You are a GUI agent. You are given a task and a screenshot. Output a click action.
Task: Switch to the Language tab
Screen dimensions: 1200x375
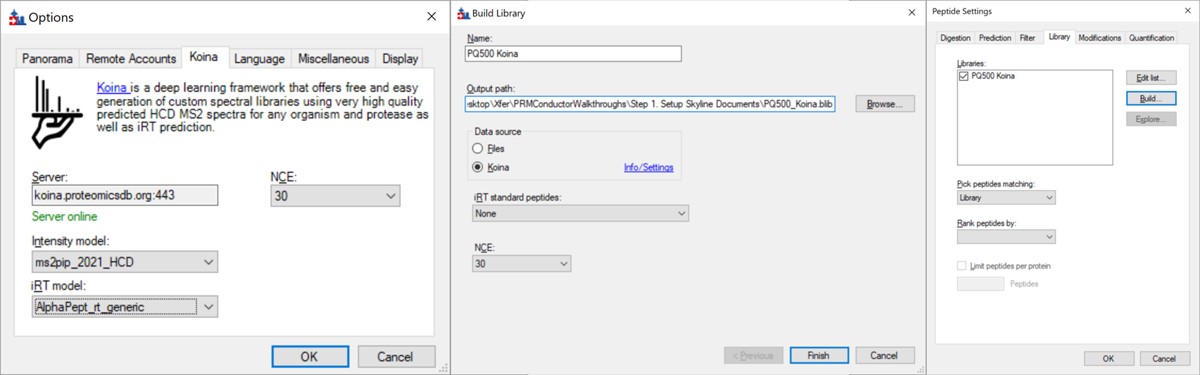coord(260,59)
